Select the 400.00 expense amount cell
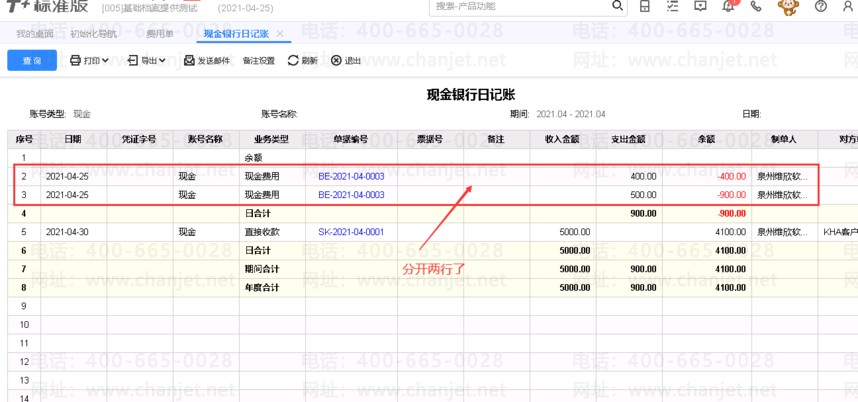 pos(629,177)
